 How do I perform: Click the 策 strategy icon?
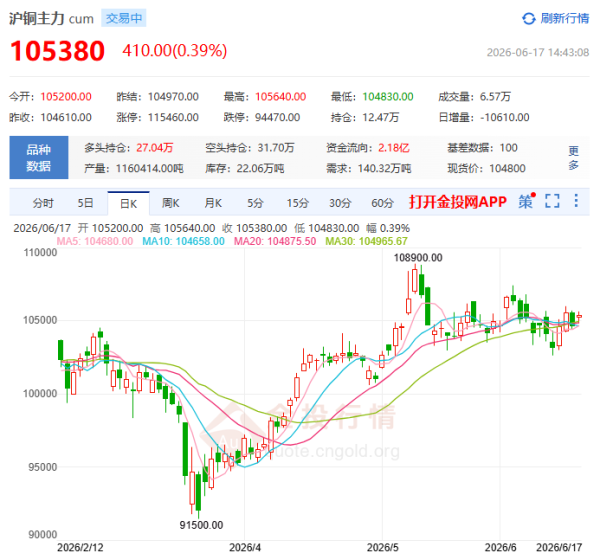click(x=527, y=201)
